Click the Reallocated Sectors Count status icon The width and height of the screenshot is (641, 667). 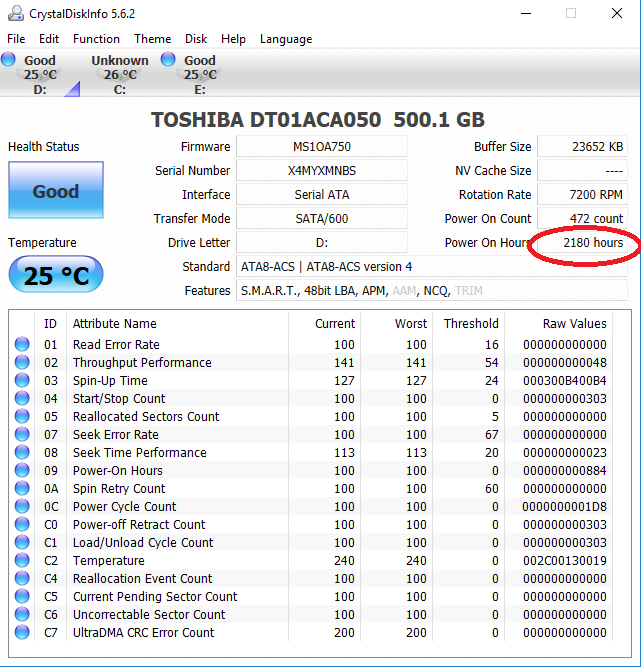click(22, 417)
